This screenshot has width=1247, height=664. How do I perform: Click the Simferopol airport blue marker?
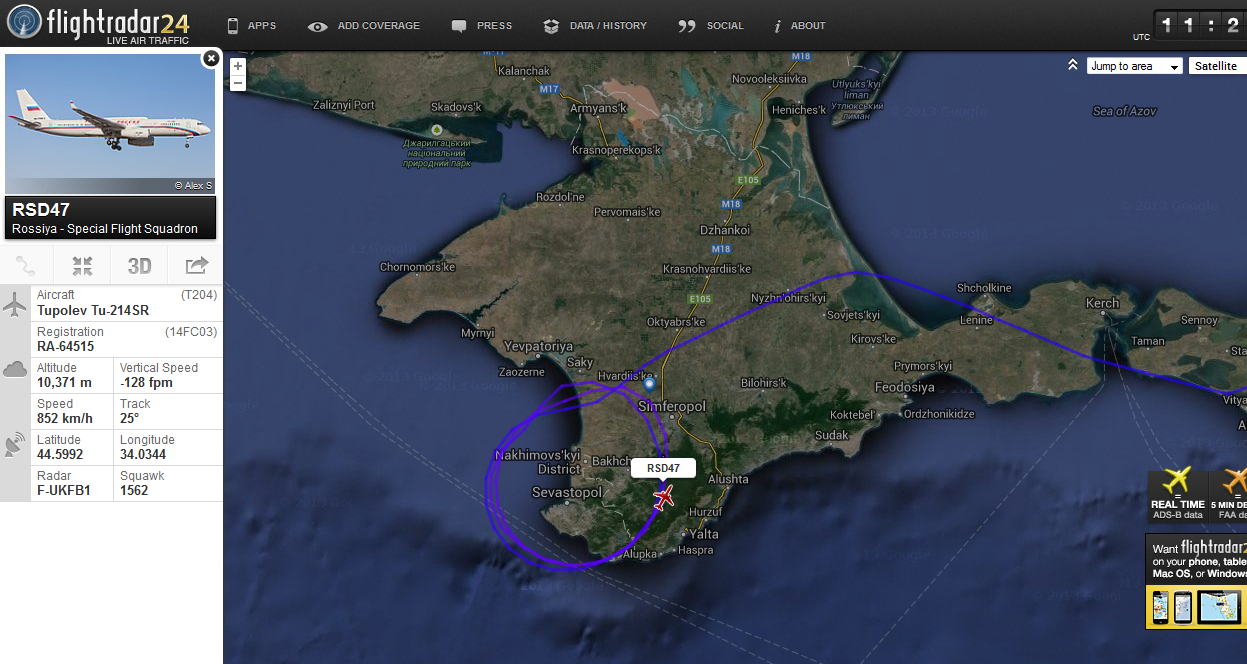tap(649, 384)
